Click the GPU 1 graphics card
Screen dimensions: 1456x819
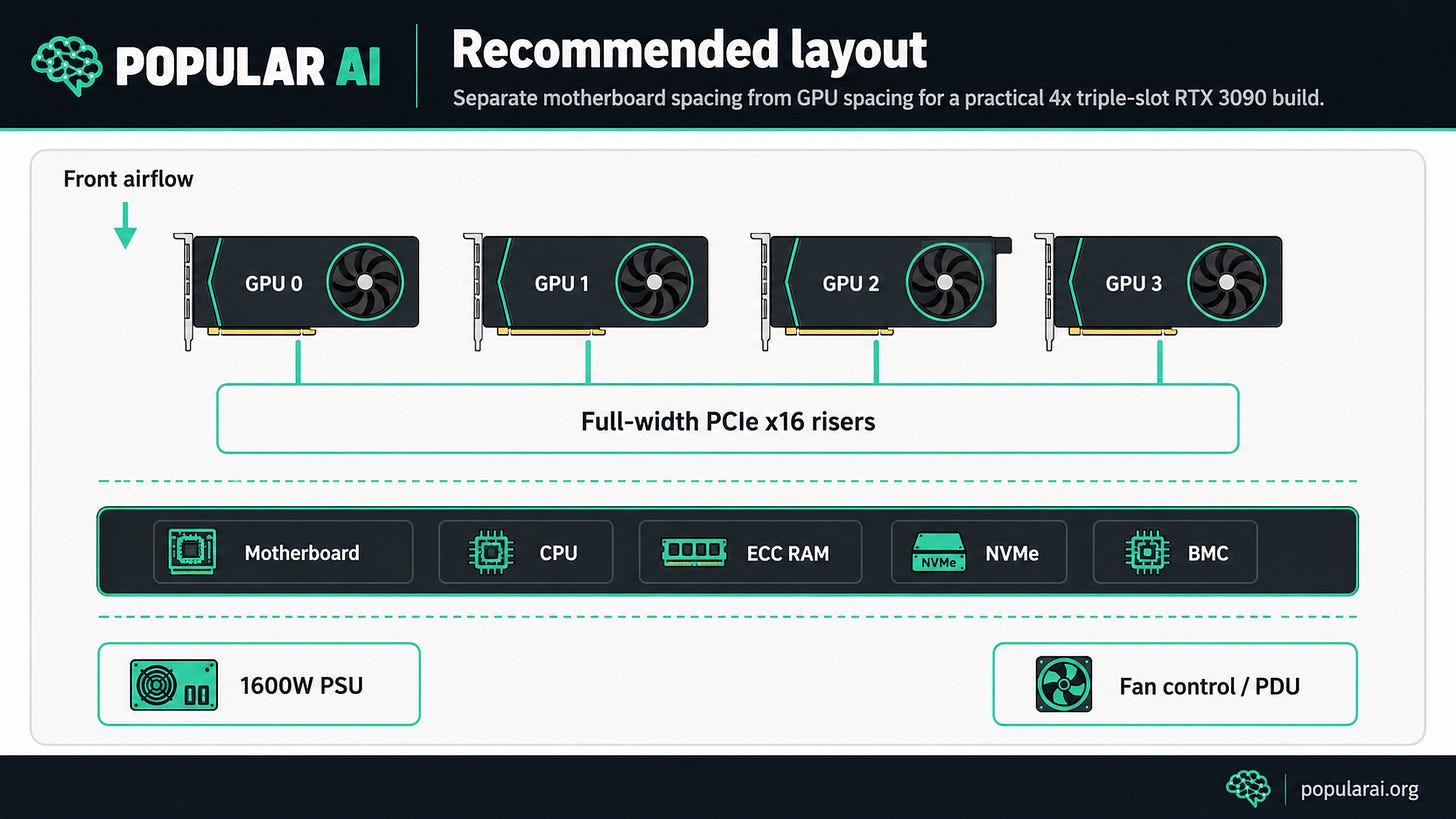pyautogui.click(x=586, y=291)
